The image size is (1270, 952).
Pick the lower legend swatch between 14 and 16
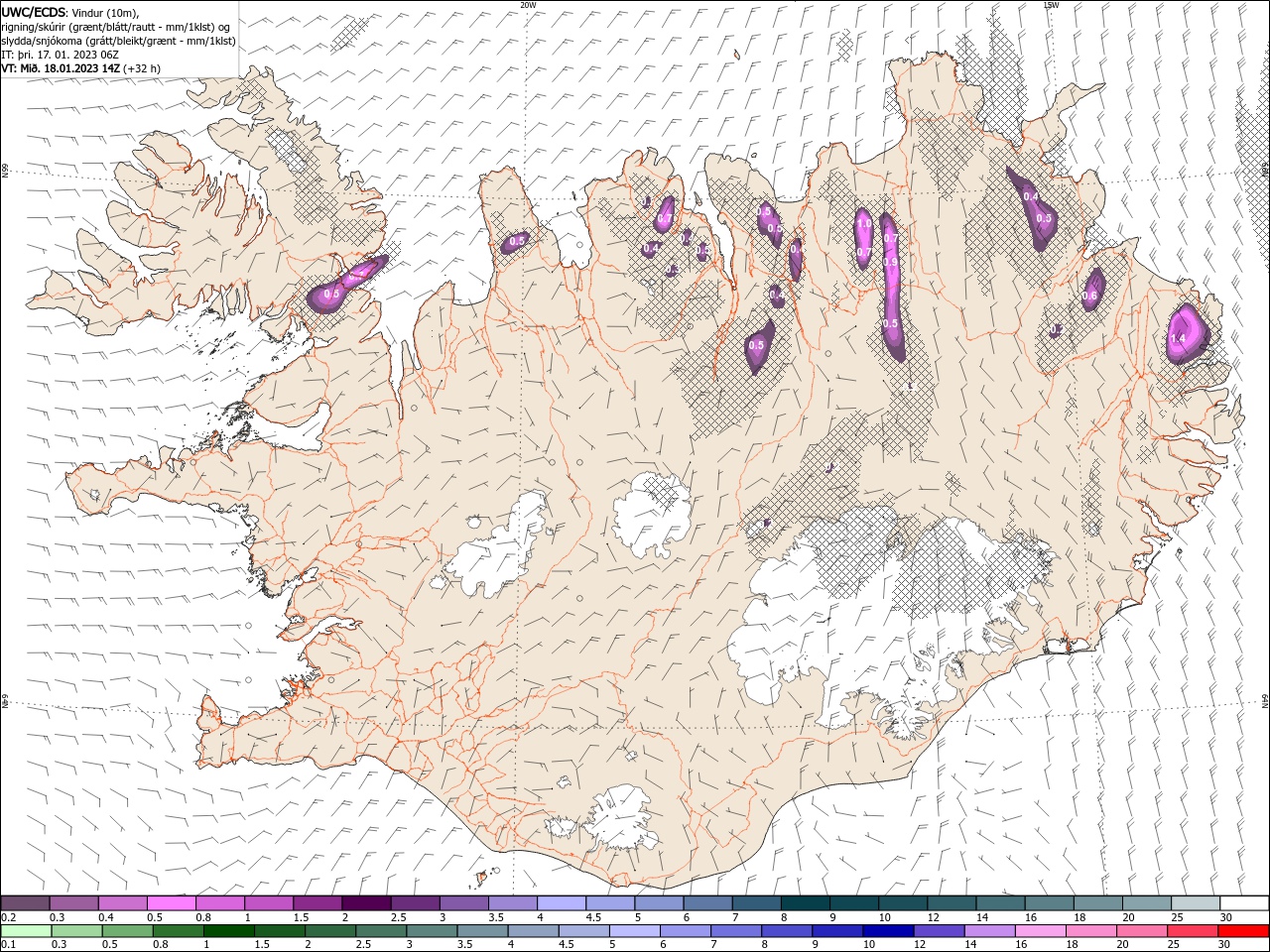tap(989, 931)
